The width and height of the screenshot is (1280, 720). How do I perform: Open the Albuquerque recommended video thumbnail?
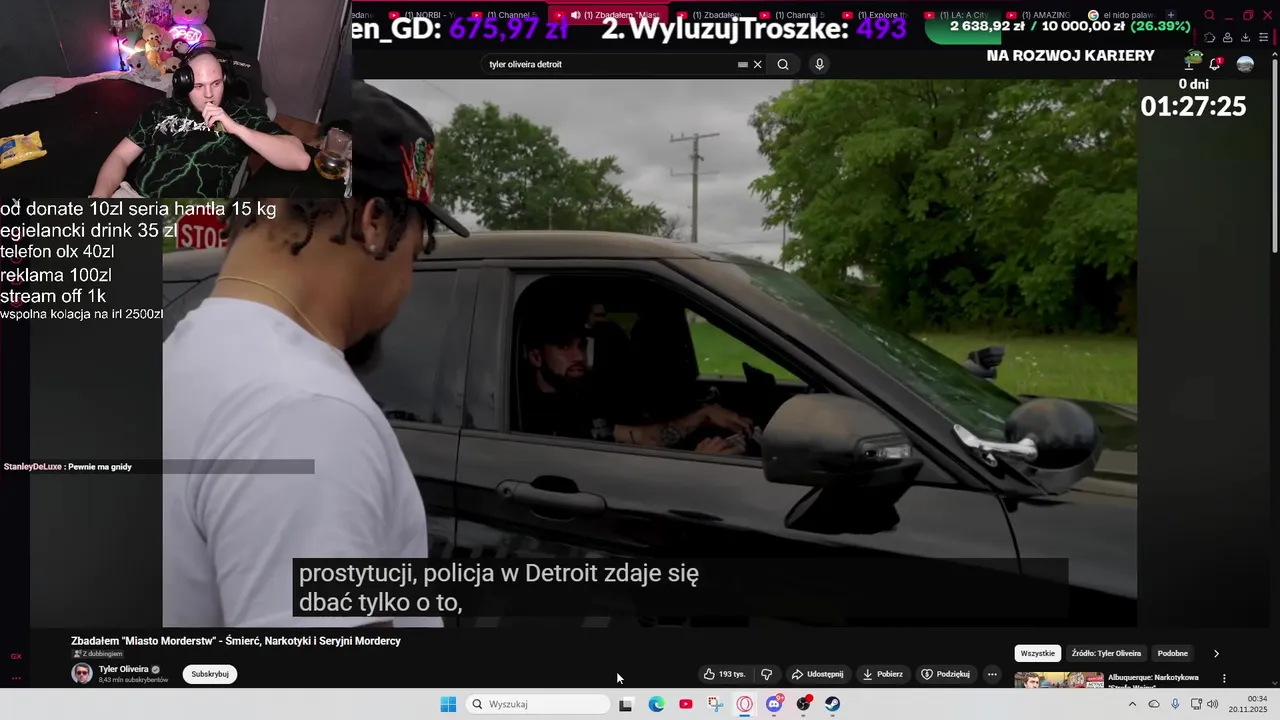pos(1059,680)
